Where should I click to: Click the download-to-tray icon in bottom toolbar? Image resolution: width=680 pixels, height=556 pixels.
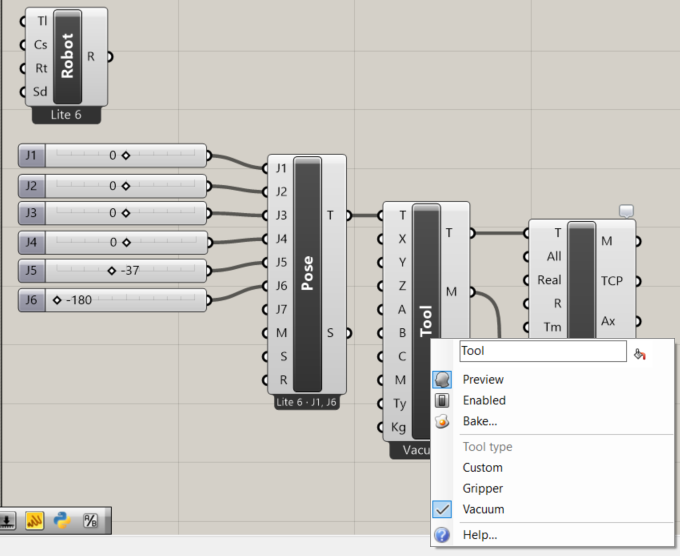coord(7,520)
